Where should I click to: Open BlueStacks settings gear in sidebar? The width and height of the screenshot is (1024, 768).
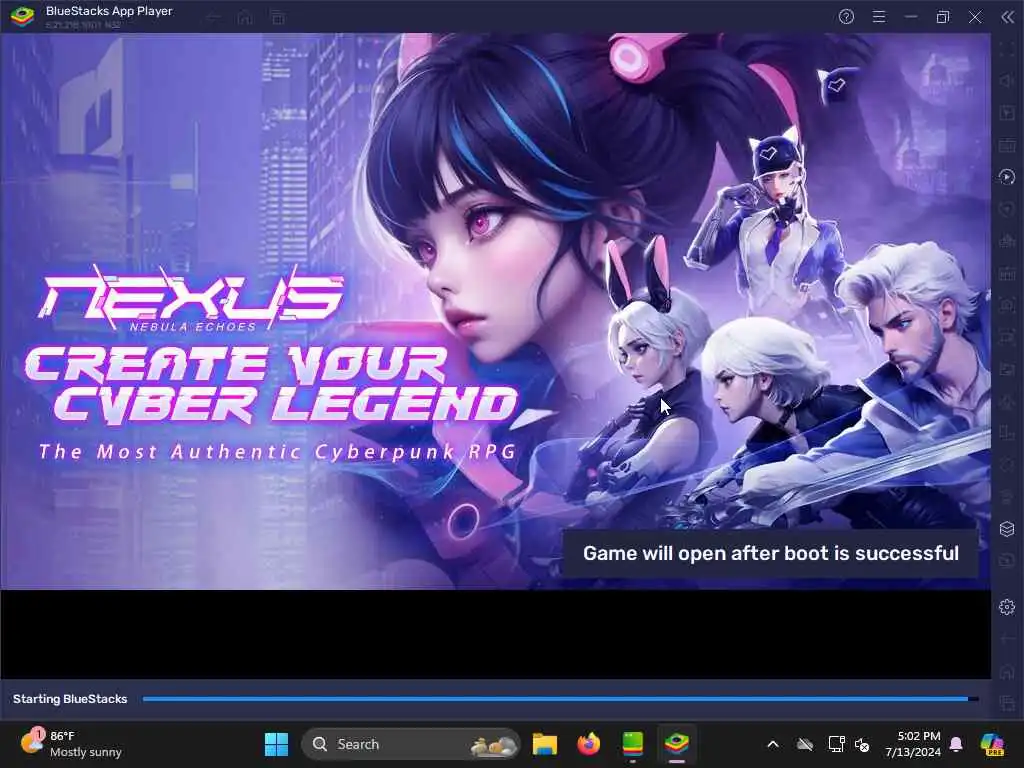[1007, 607]
